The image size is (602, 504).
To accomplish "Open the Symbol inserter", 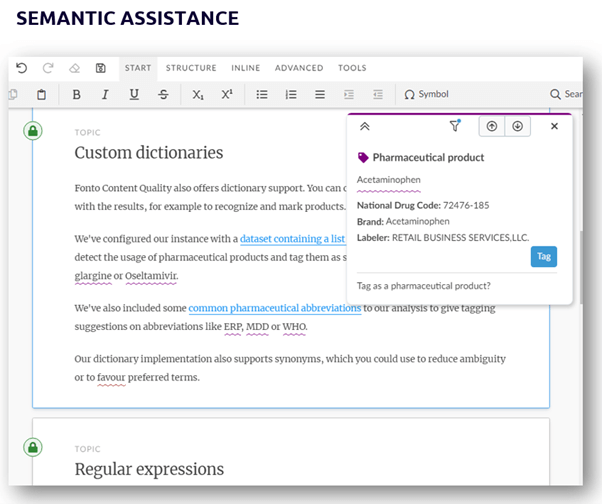I will [x=426, y=94].
